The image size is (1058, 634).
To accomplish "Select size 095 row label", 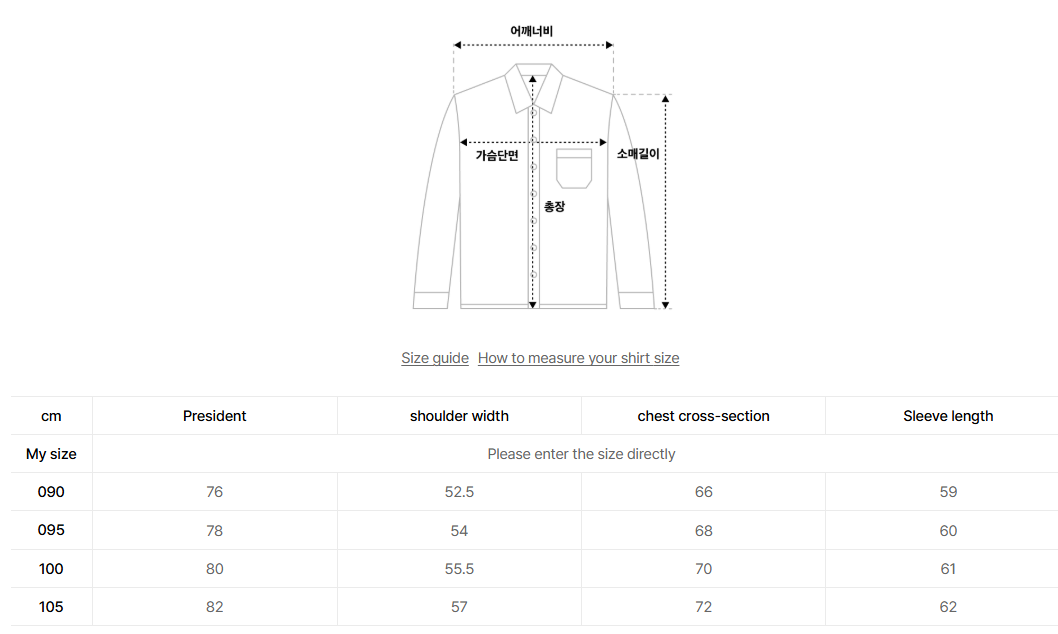I will pyautogui.click(x=50, y=530).
